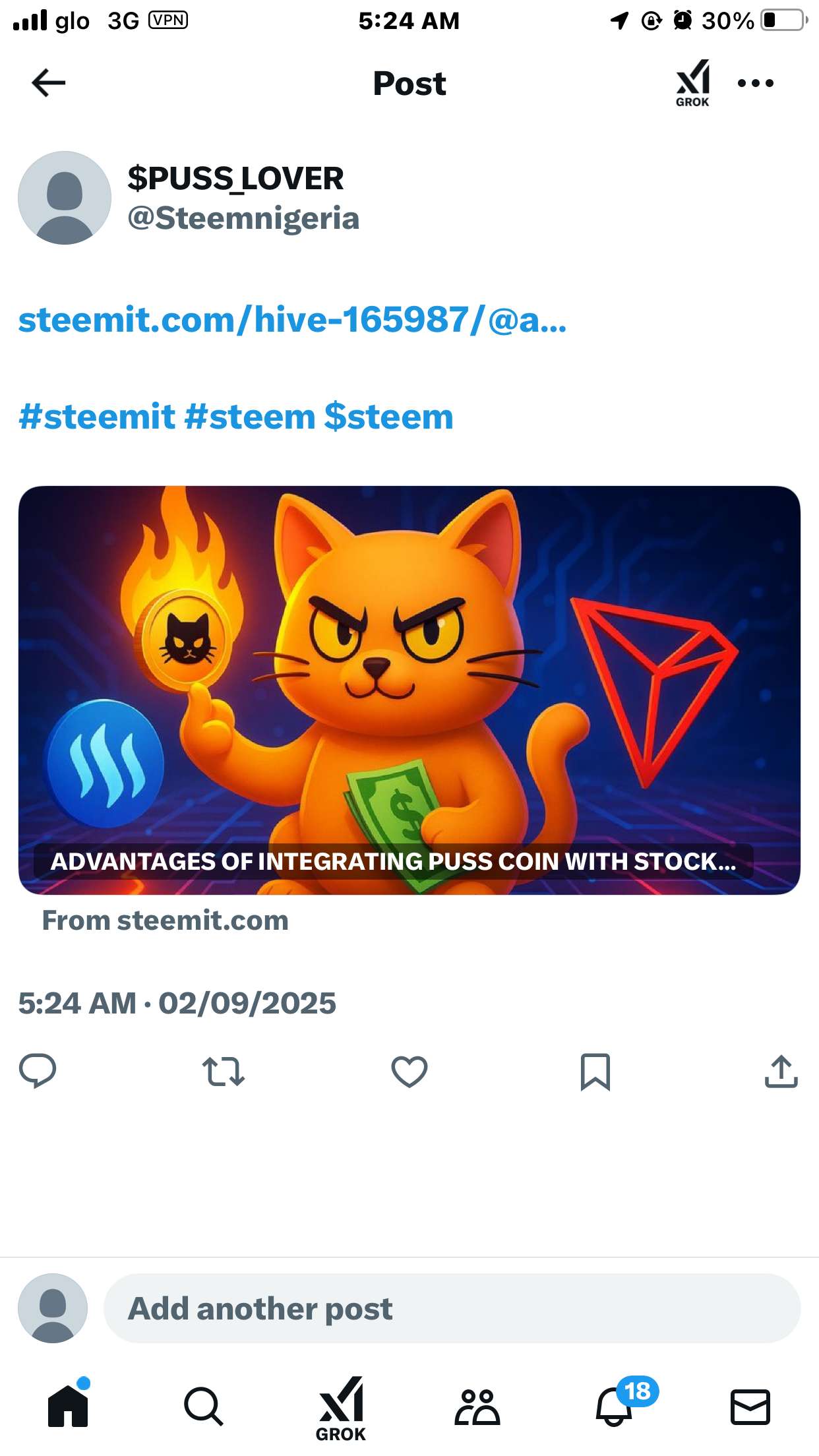
Task: Like the post with the heart
Action: pos(409,1071)
